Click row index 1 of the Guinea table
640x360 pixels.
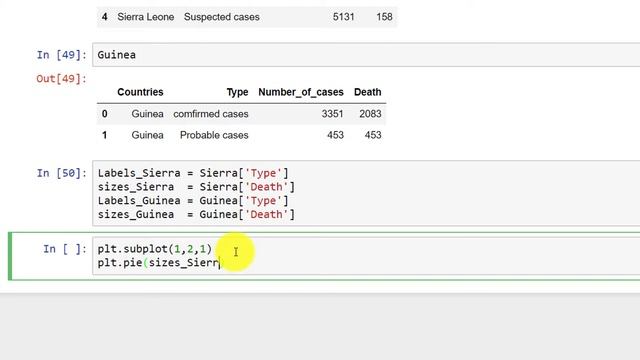[x=104, y=135]
